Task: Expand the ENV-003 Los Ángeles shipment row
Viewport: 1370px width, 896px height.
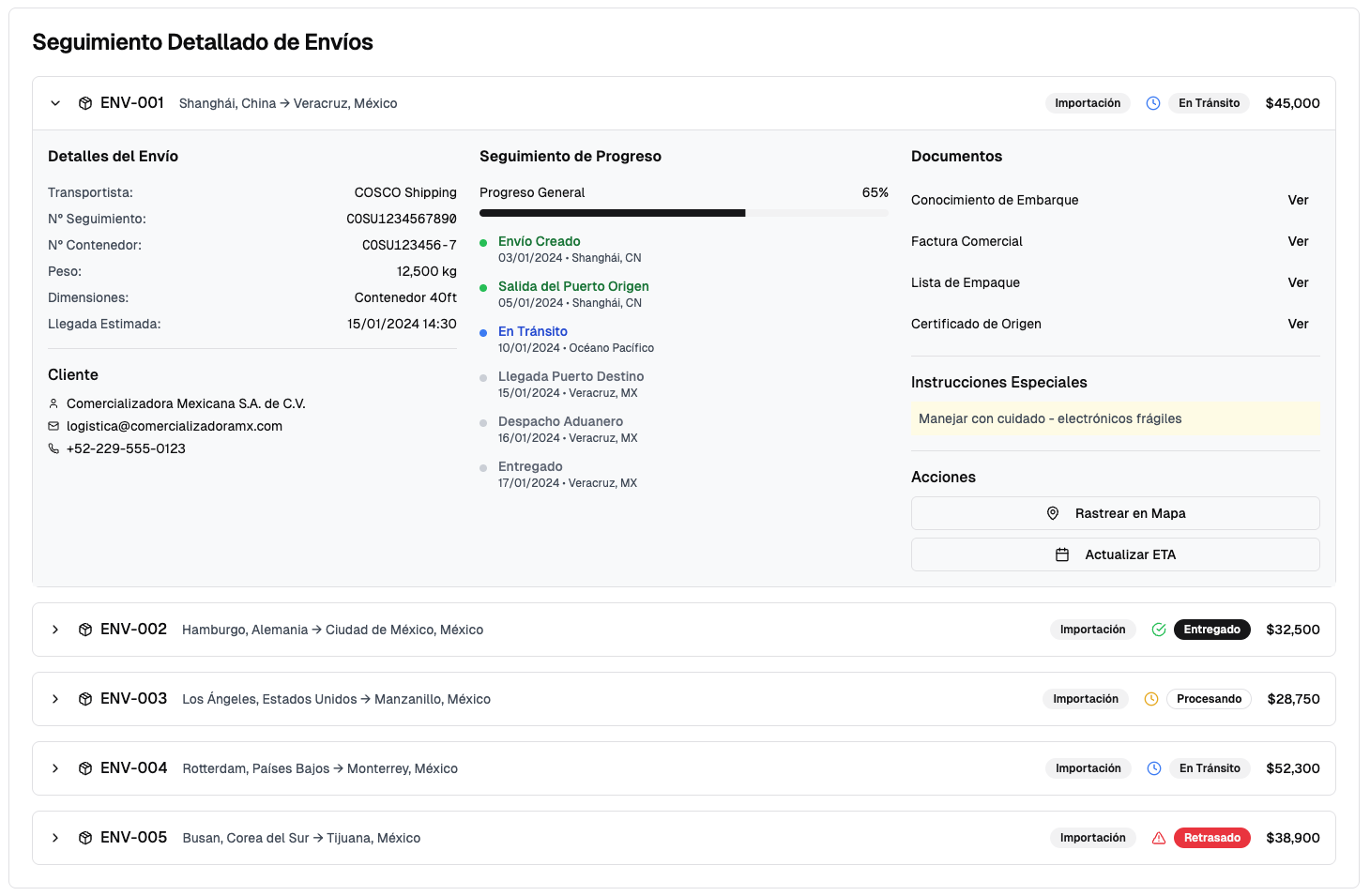Action: point(55,699)
